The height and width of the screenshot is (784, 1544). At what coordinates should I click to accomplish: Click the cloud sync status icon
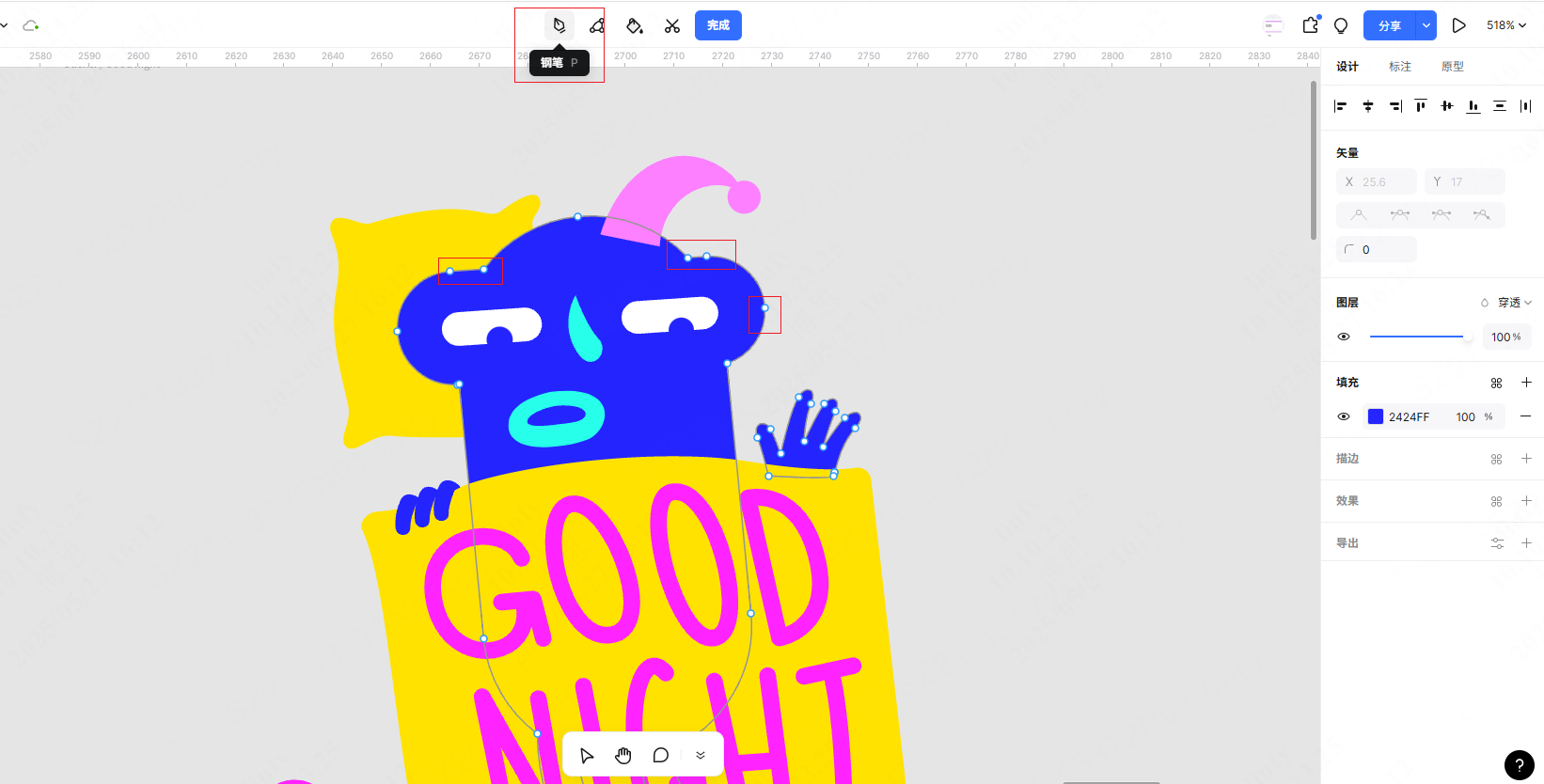[x=30, y=25]
